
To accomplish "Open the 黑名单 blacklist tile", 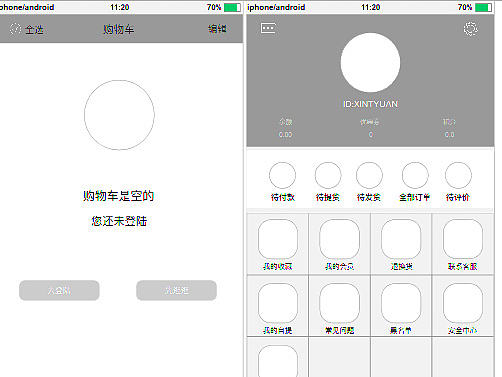I will [401, 306].
